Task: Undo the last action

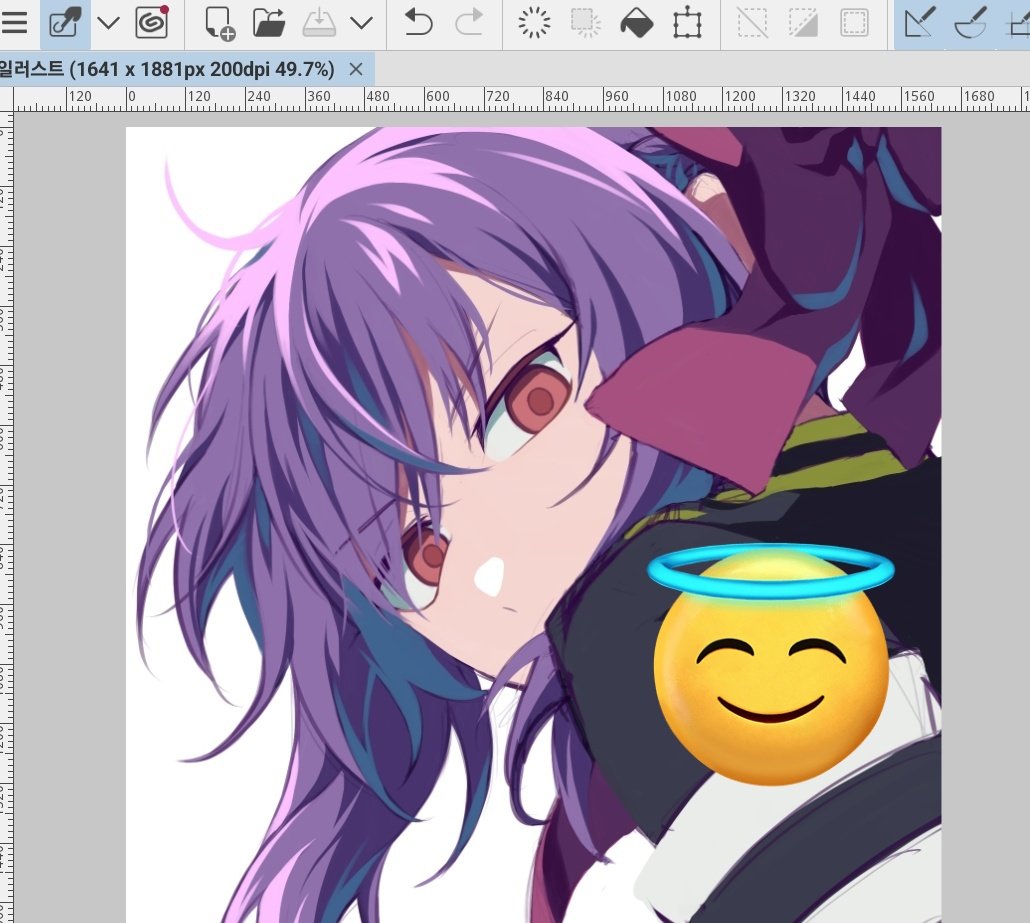Action: pyautogui.click(x=418, y=23)
